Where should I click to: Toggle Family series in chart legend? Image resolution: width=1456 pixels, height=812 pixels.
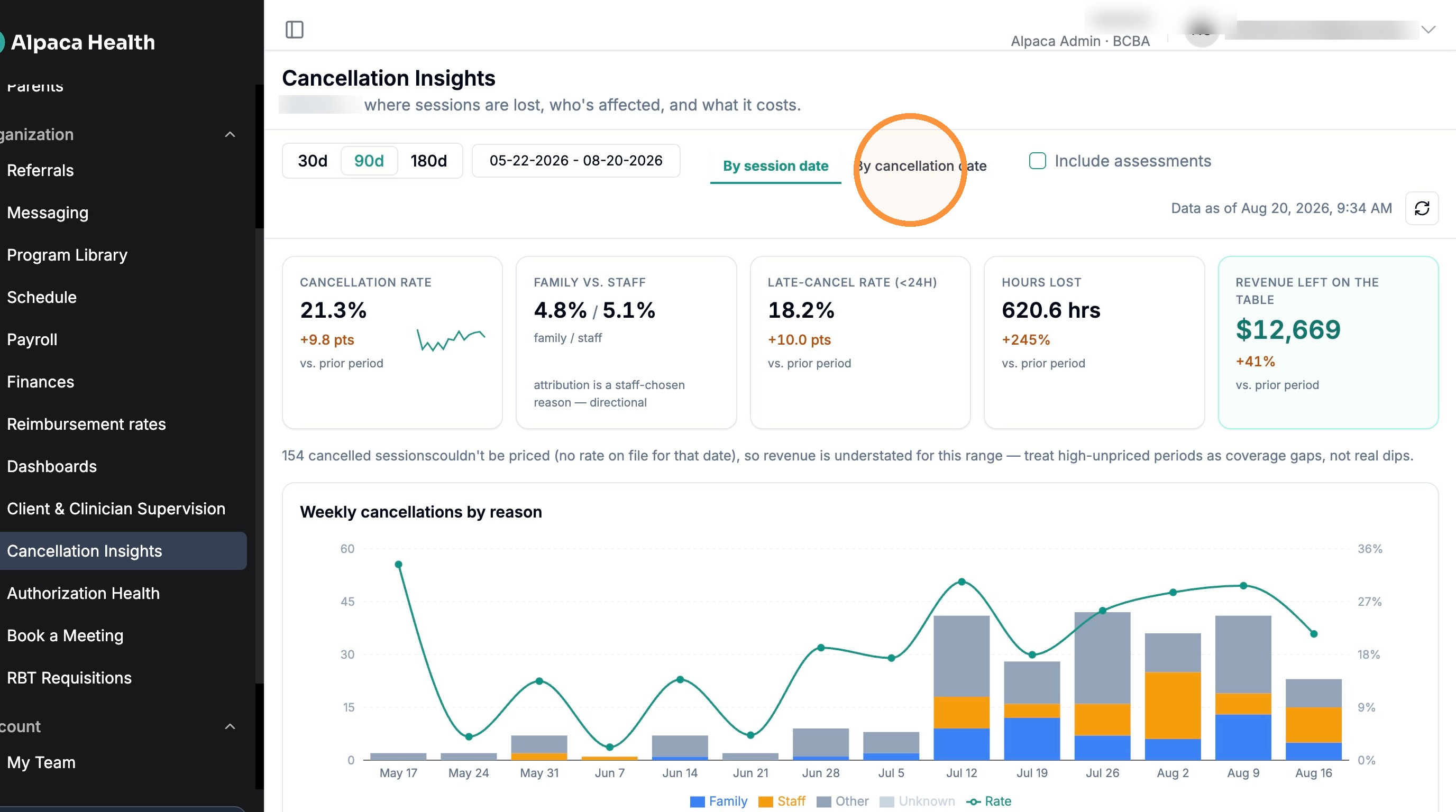coord(718,802)
